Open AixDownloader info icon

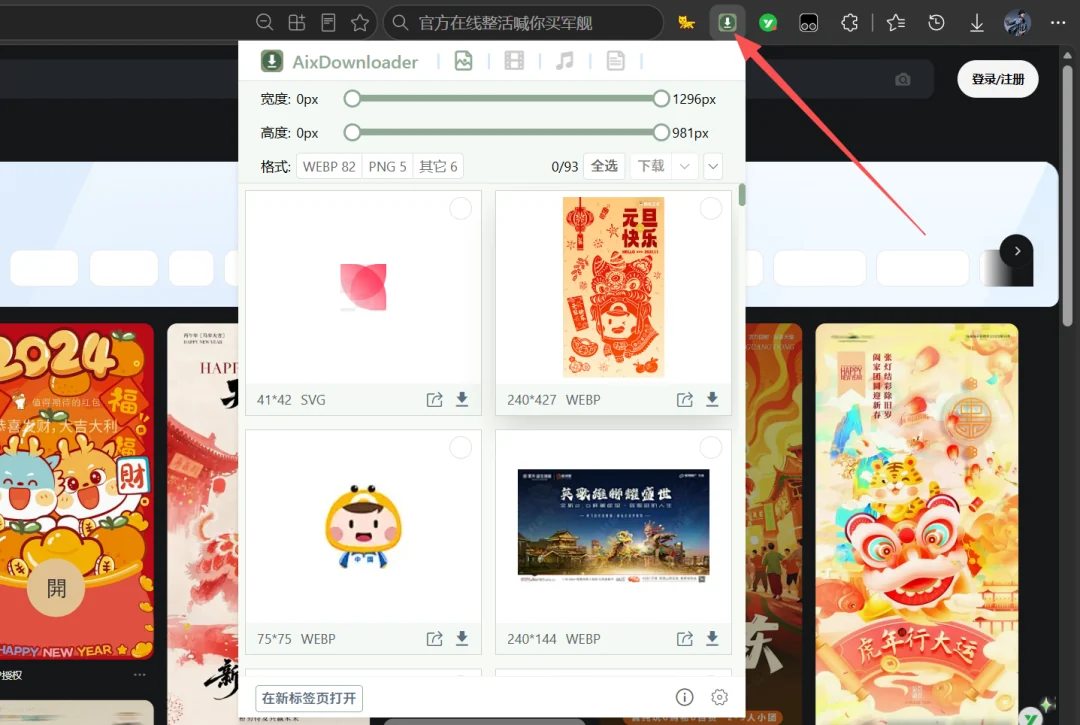(684, 697)
